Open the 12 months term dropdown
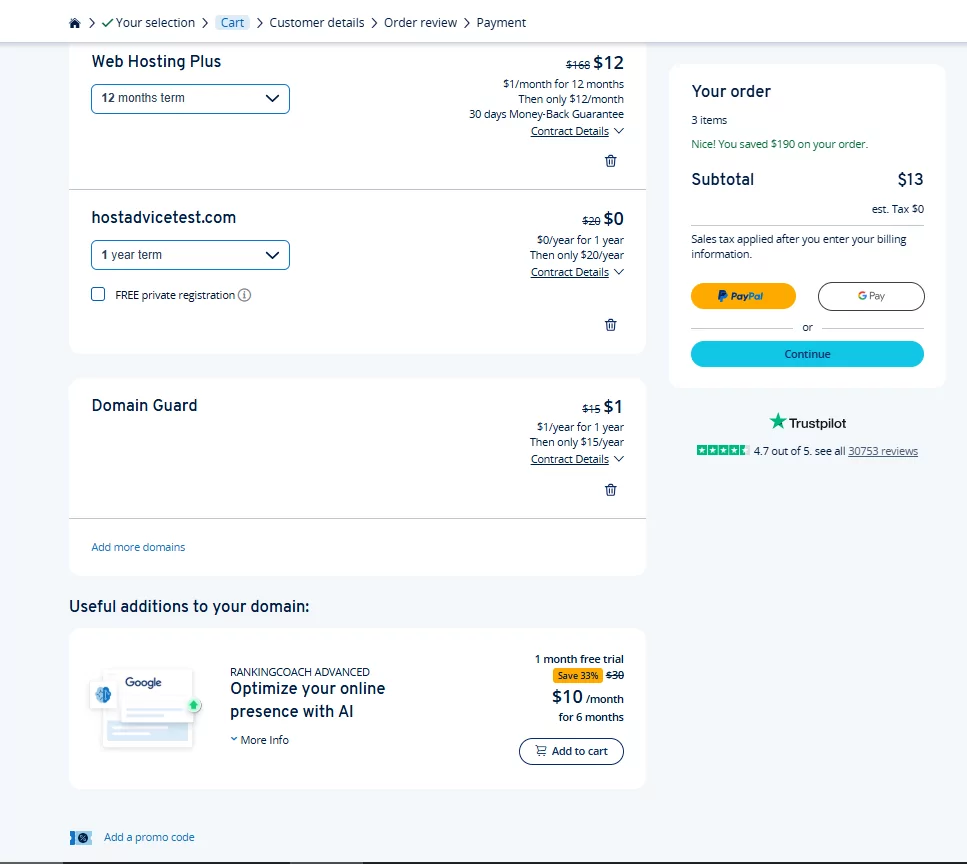 tap(191, 99)
